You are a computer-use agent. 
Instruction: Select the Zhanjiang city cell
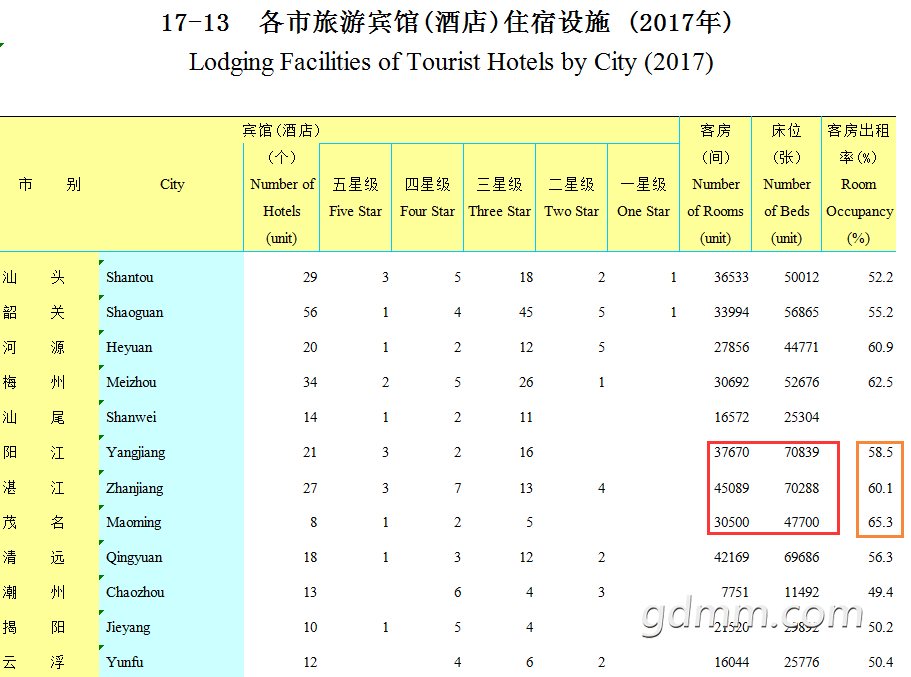click(x=171, y=488)
